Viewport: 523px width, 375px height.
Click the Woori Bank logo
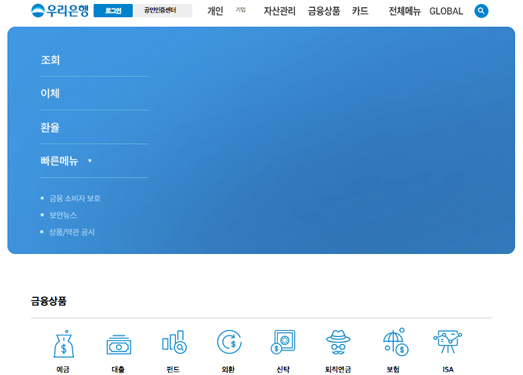(60, 10)
